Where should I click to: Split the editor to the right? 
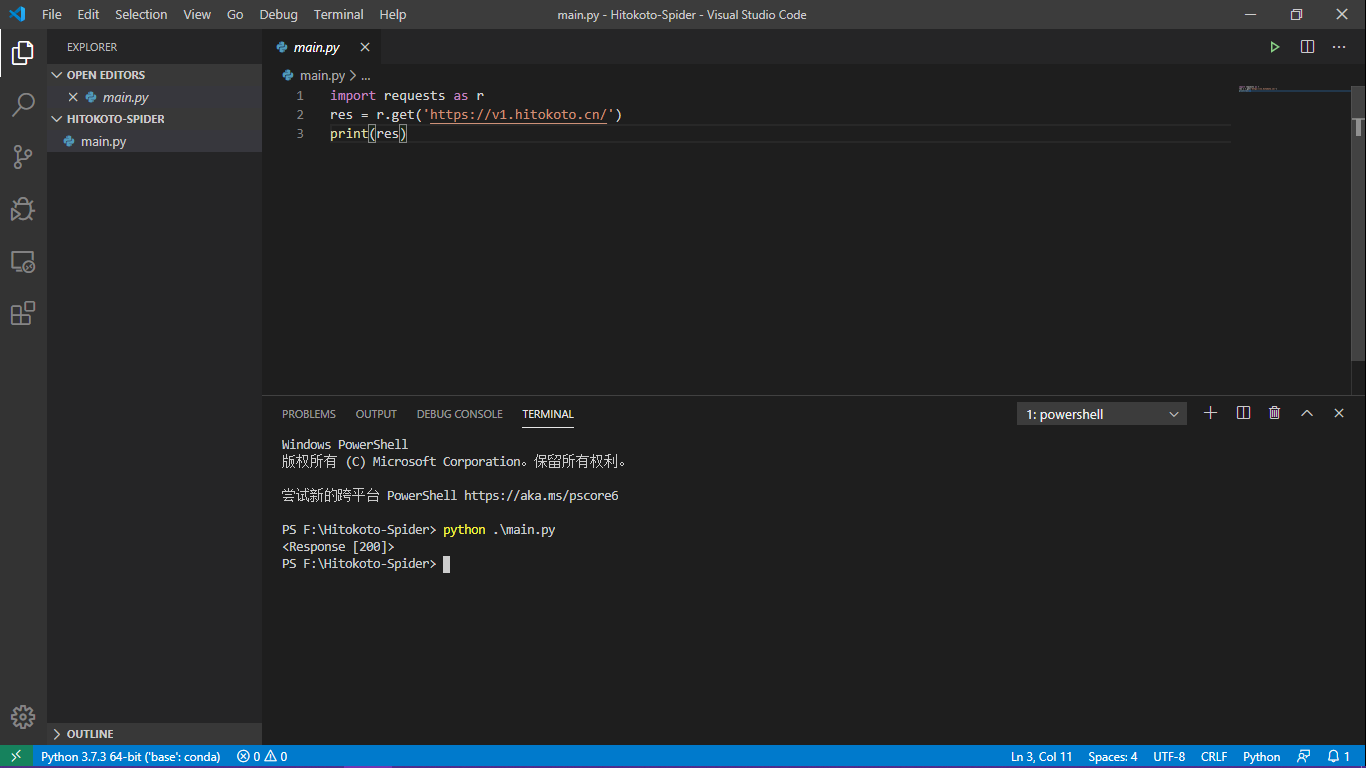click(1307, 47)
